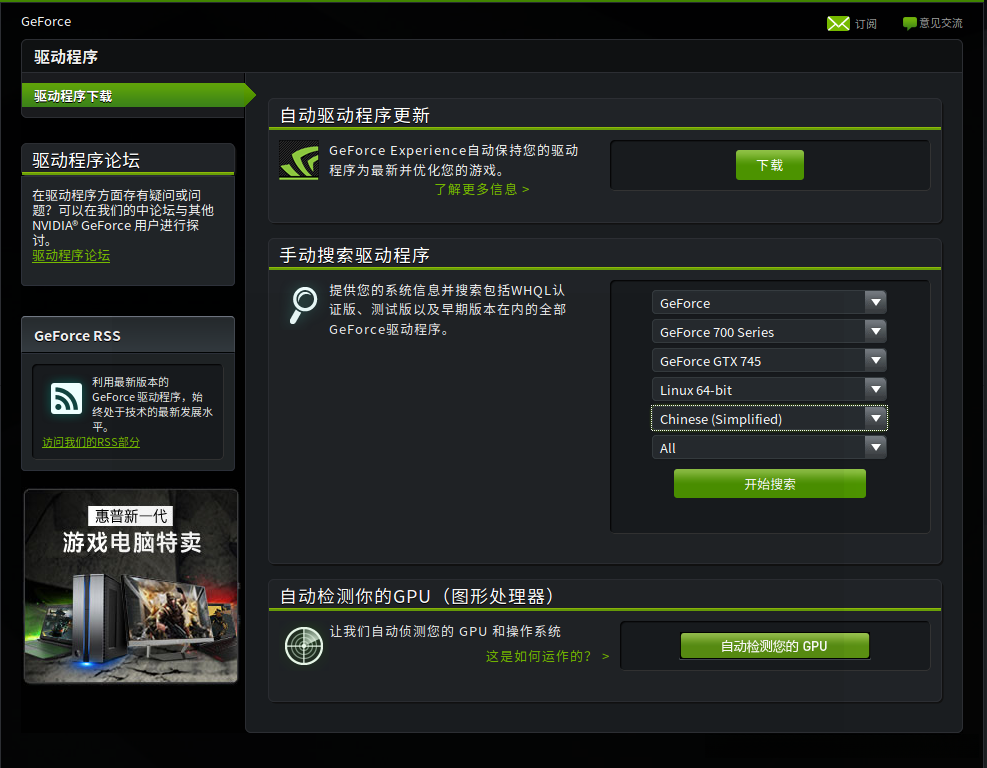987x768 pixels.
Task: Click the feedback speech bubble icon
Action: [x=910, y=23]
